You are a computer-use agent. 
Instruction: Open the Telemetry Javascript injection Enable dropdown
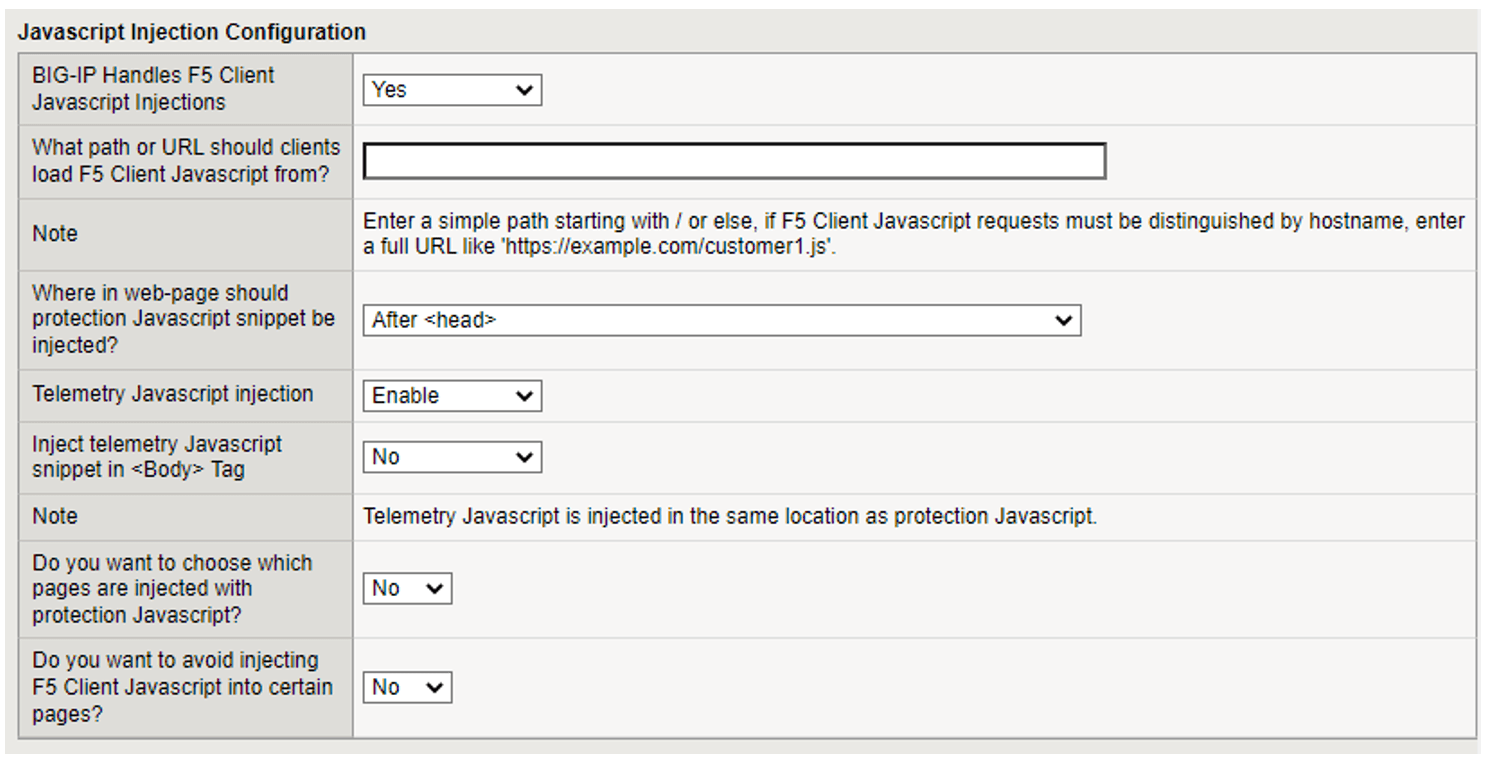point(451,396)
